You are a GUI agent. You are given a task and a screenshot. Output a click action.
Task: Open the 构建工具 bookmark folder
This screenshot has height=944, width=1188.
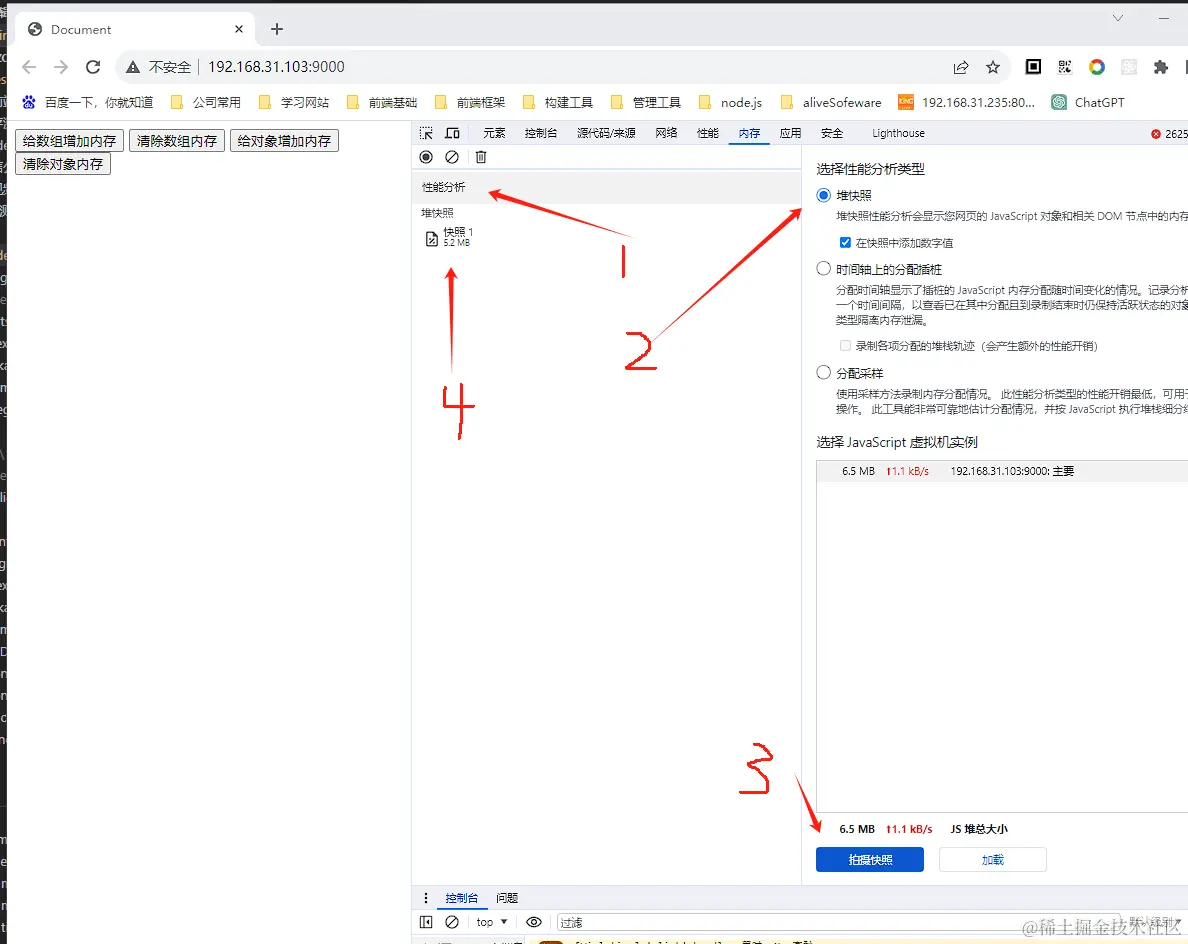pyautogui.click(x=558, y=102)
